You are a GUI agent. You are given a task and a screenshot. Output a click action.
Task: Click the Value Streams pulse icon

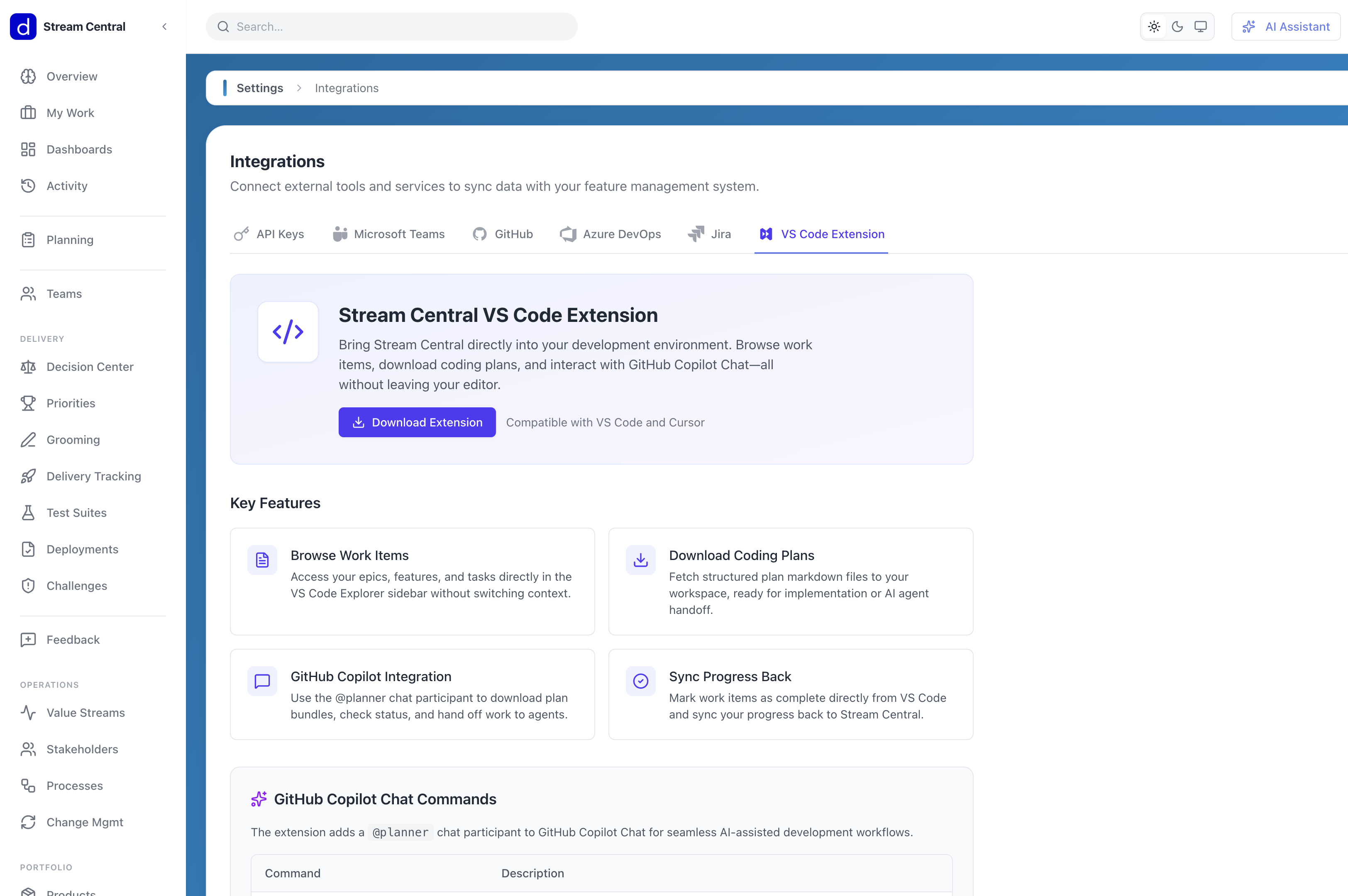tap(28, 713)
